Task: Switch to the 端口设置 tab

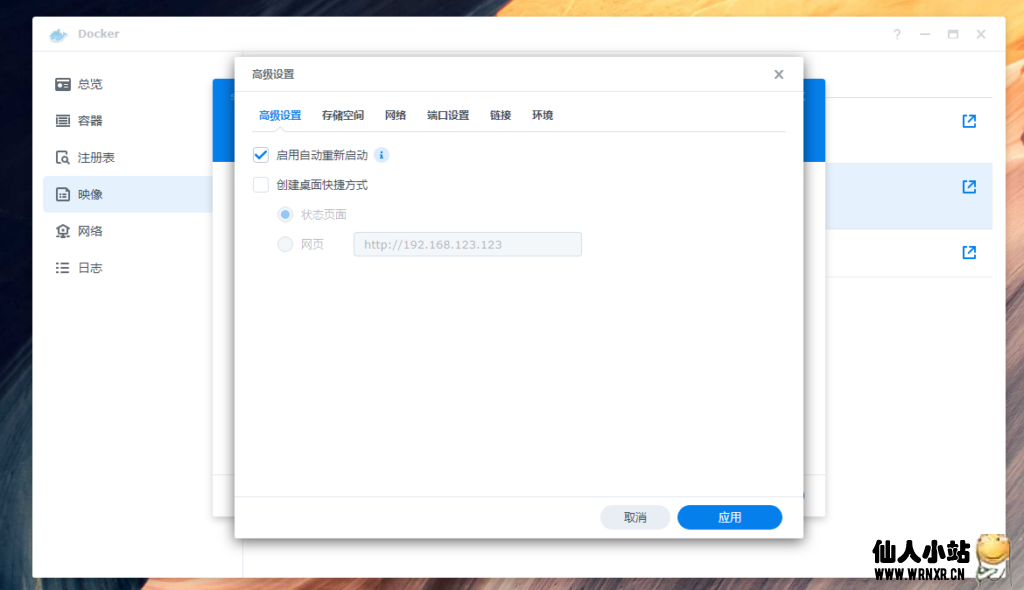Action: (x=447, y=115)
